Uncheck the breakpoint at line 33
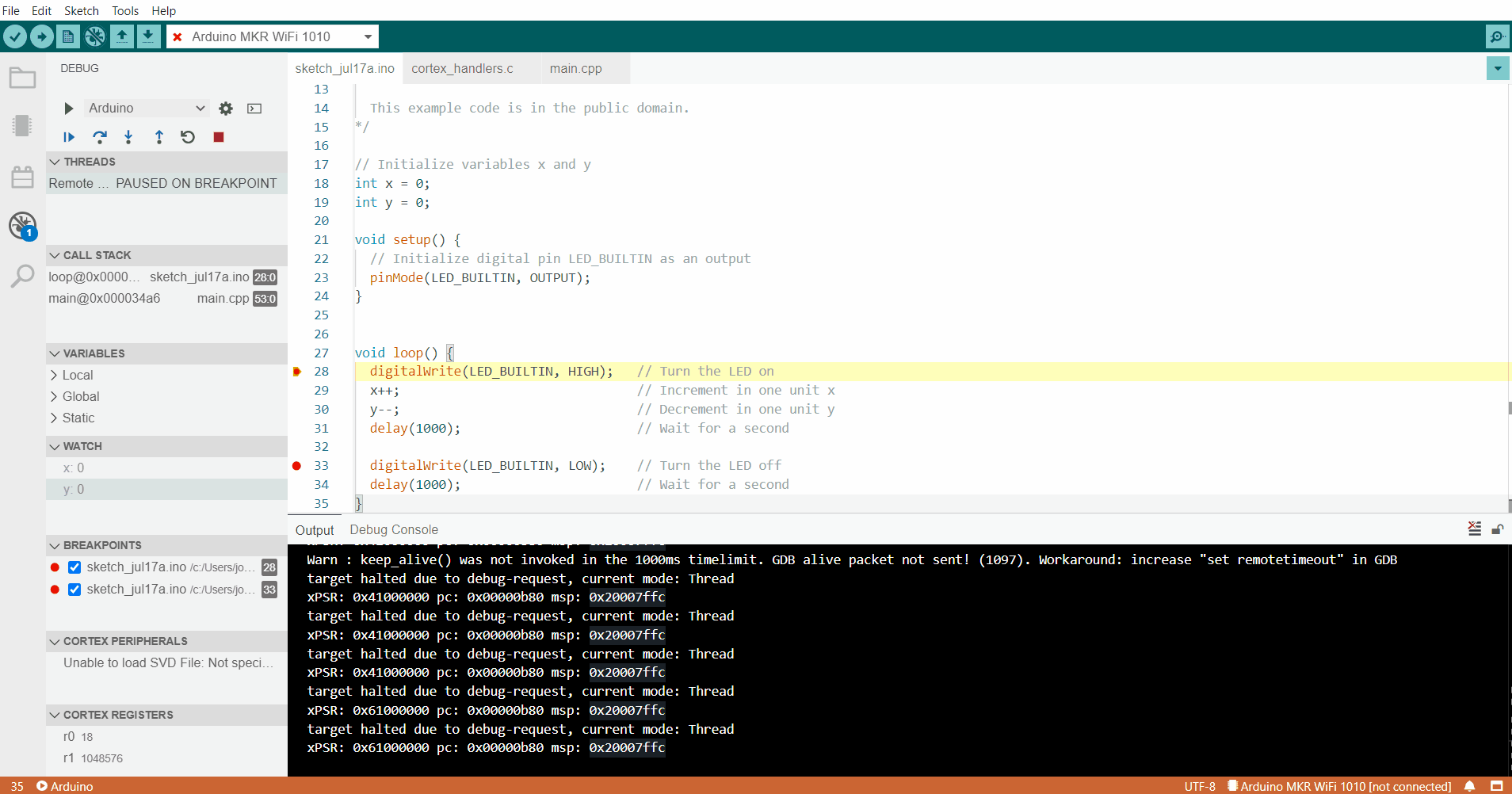Screen dimensions: 1512x794 (74, 589)
